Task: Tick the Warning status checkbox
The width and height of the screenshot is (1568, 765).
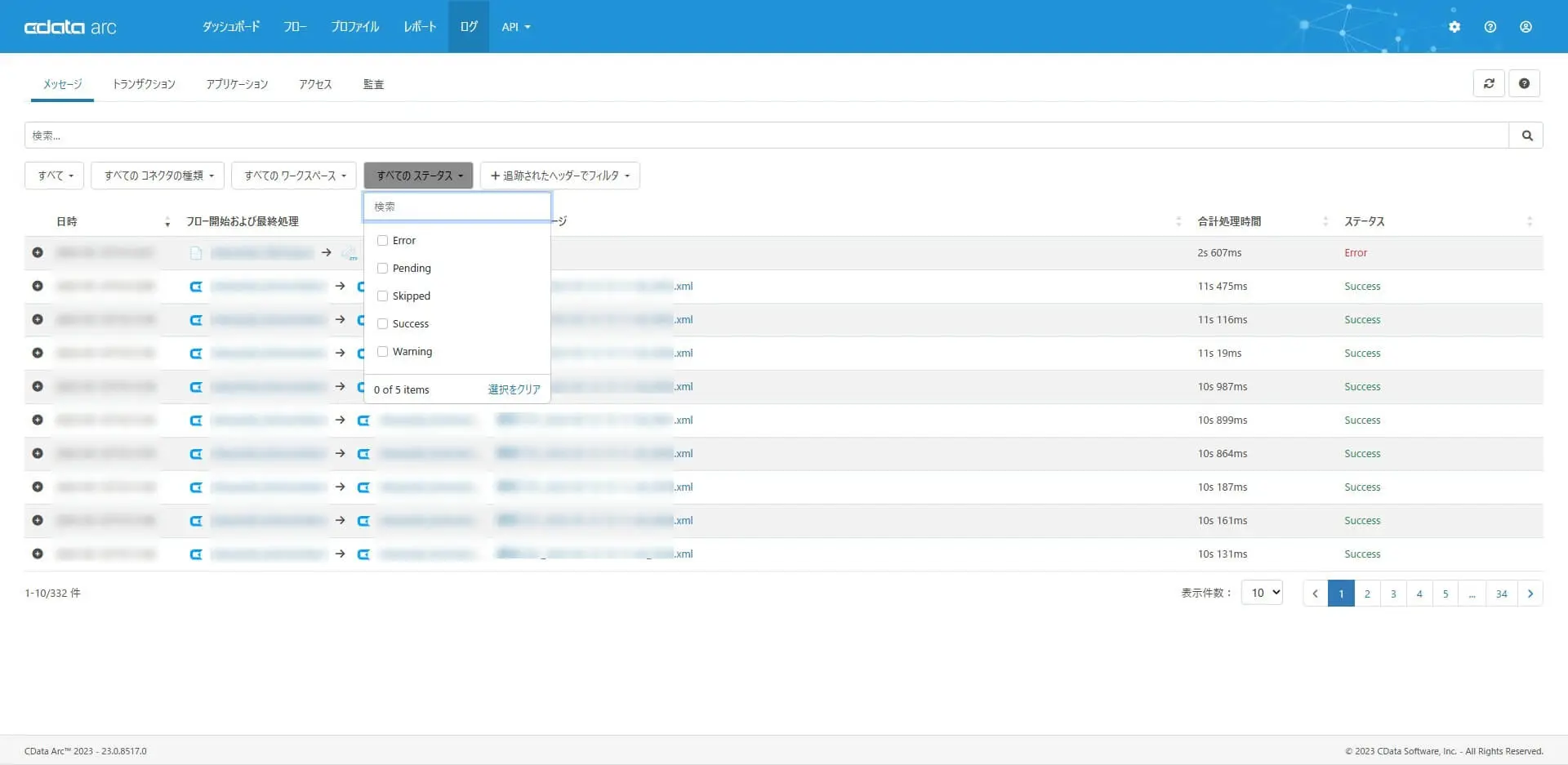Action: [382, 352]
